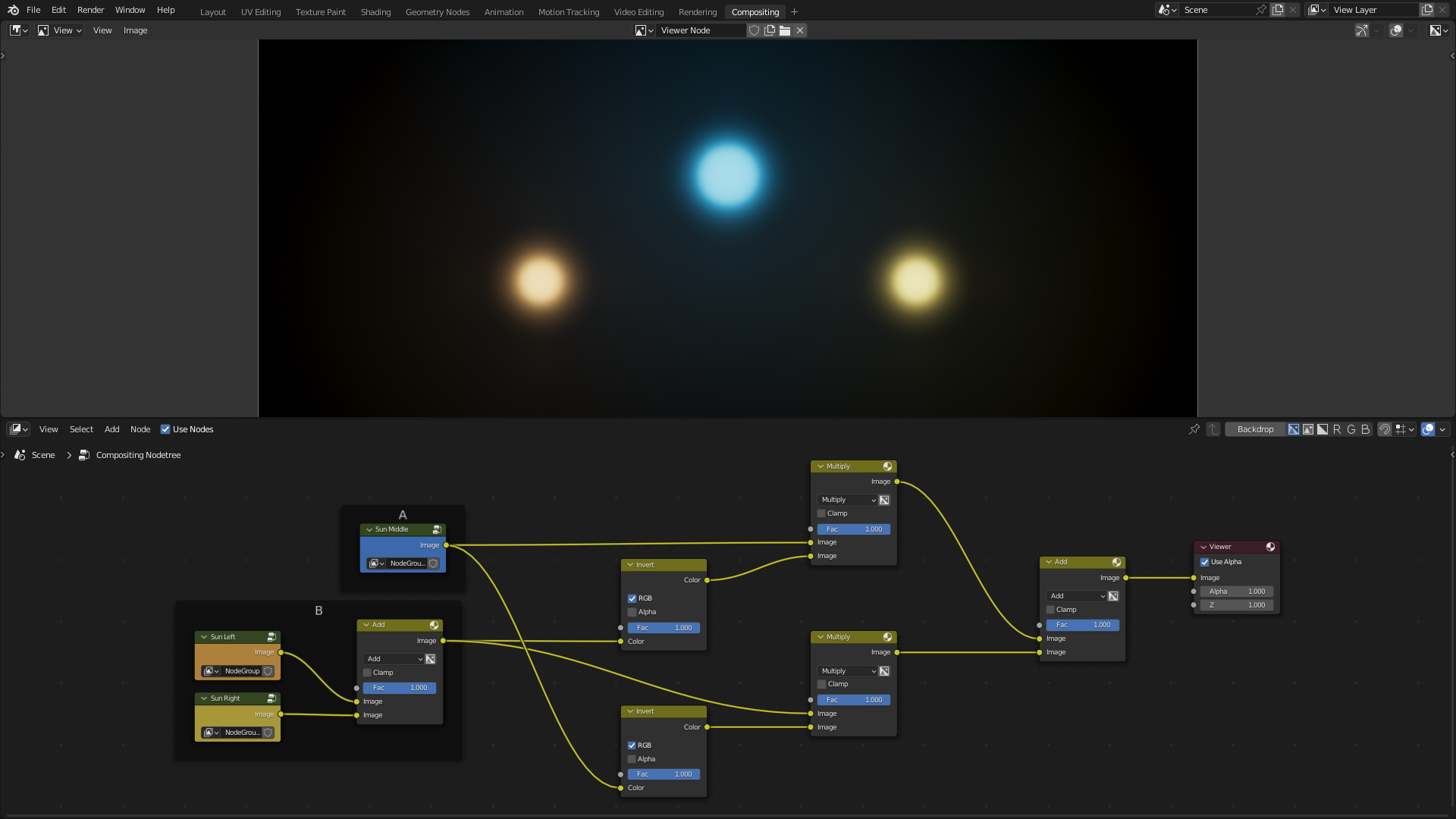1456x819 pixels.
Task: Select Alpha backdrop channel icon
Action: tap(1323, 429)
